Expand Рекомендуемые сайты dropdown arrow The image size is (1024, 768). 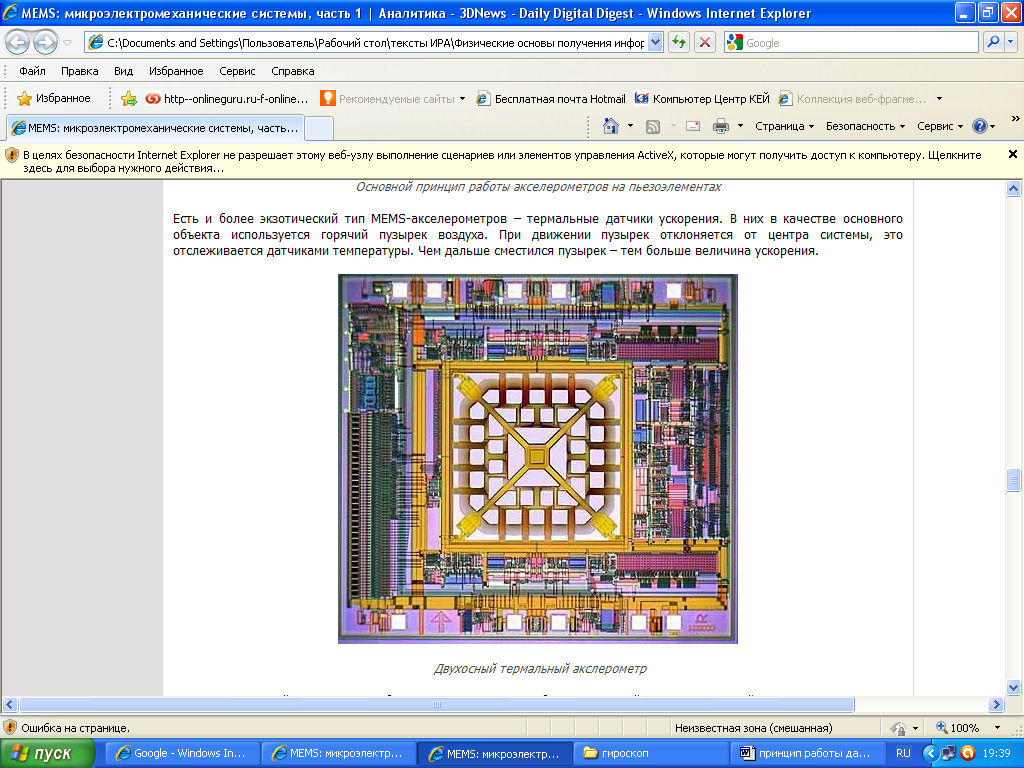click(462, 99)
